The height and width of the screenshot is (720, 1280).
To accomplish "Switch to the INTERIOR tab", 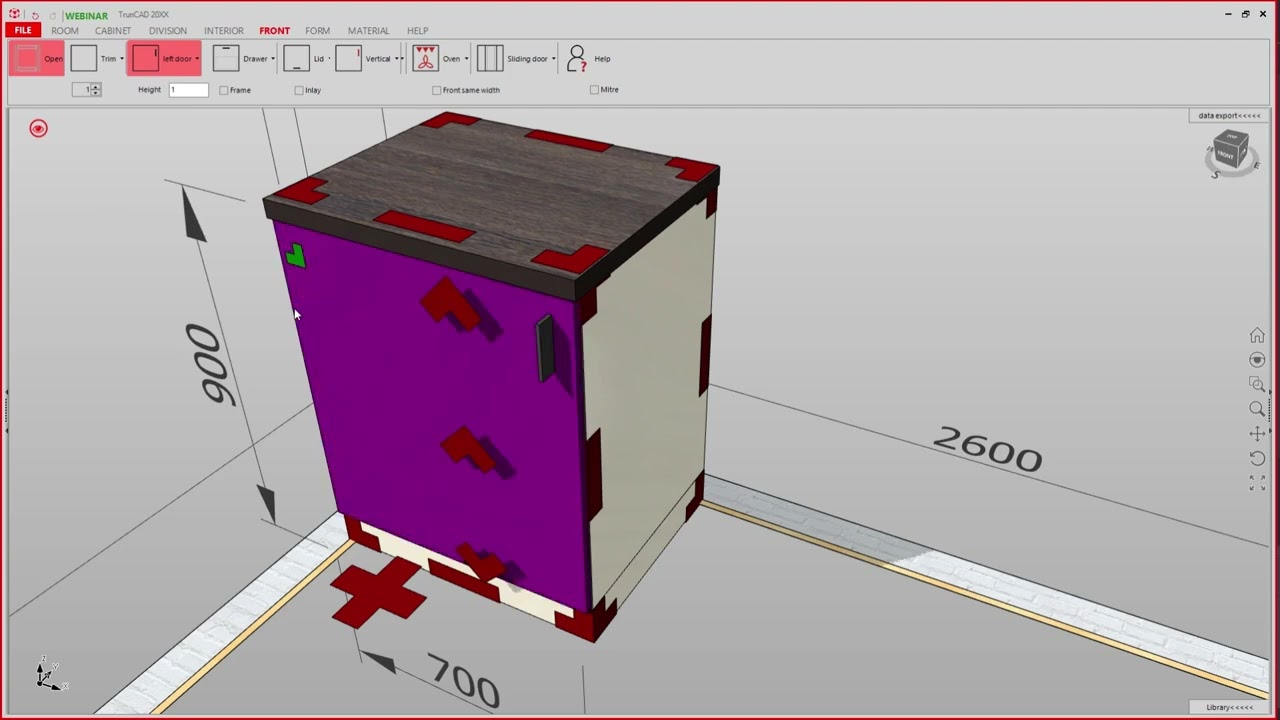I will point(224,31).
